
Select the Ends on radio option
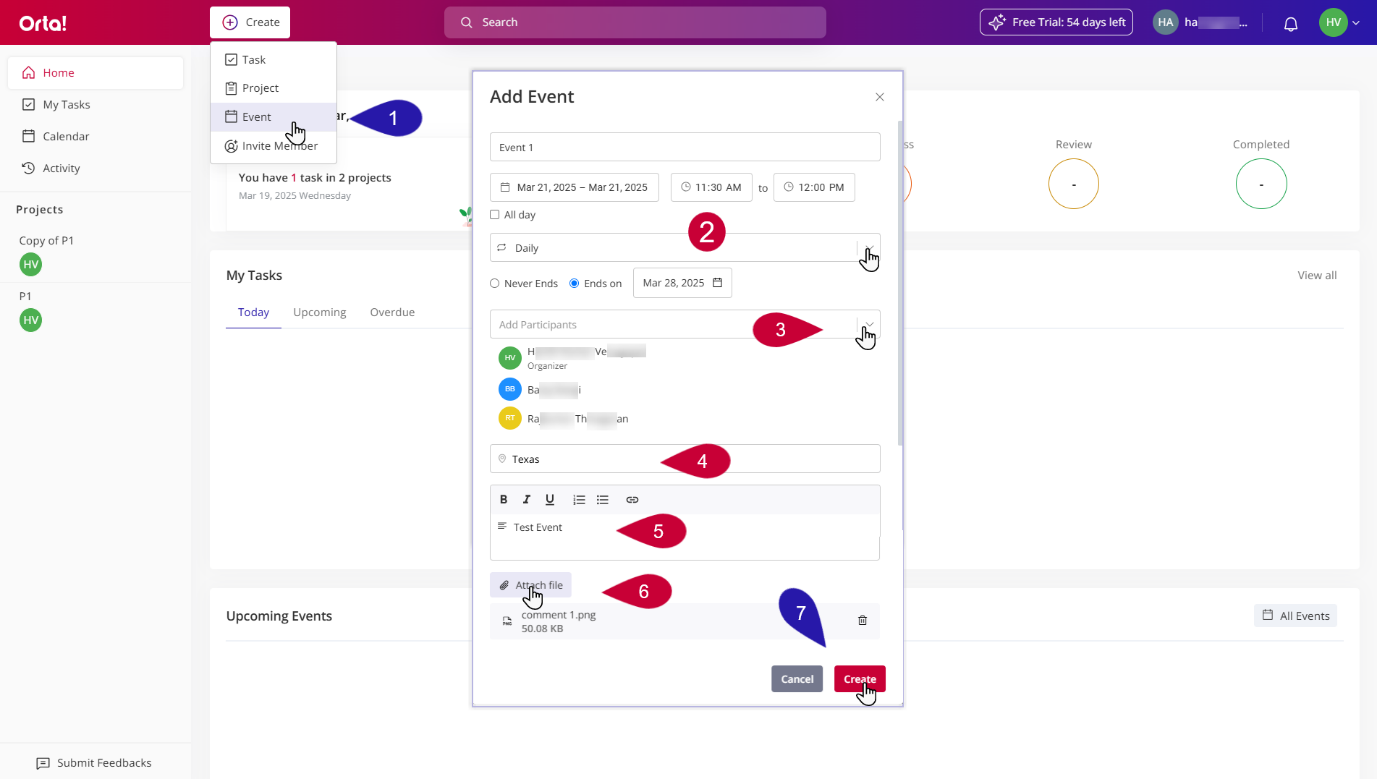tap(575, 284)
